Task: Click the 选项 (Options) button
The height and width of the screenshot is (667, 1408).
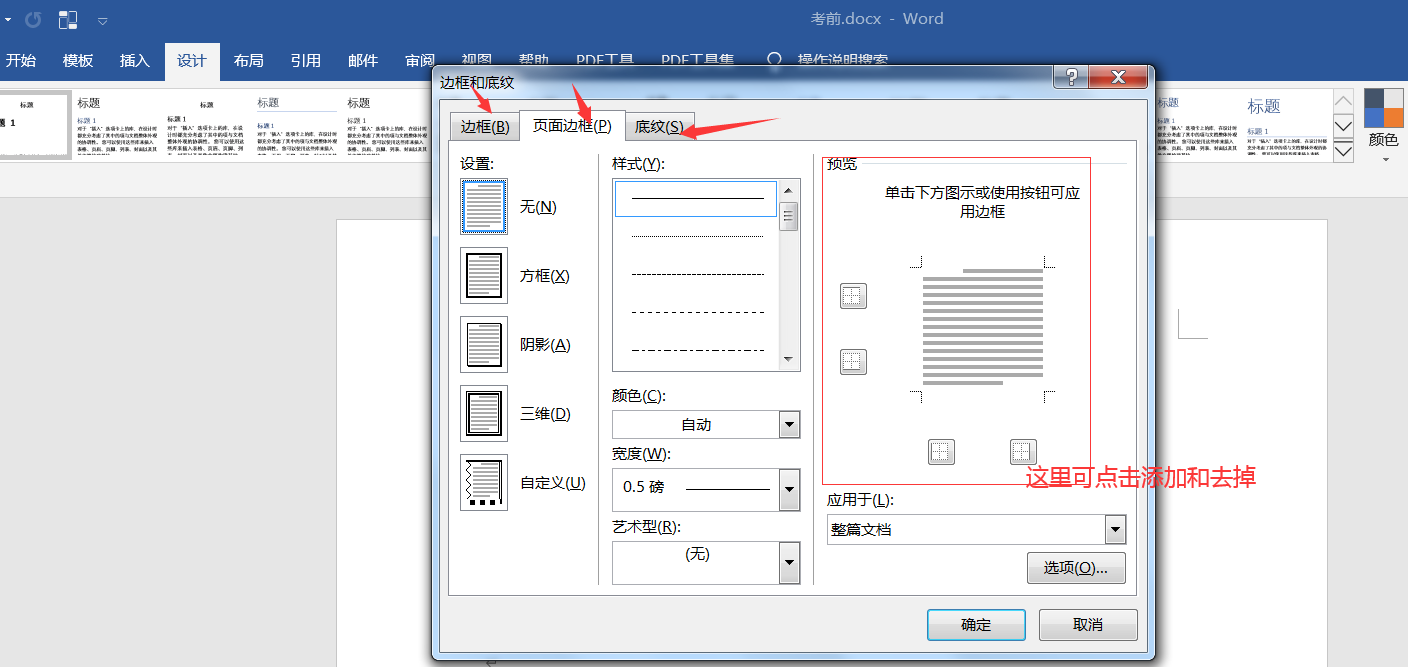Action: coord(1076,567)
